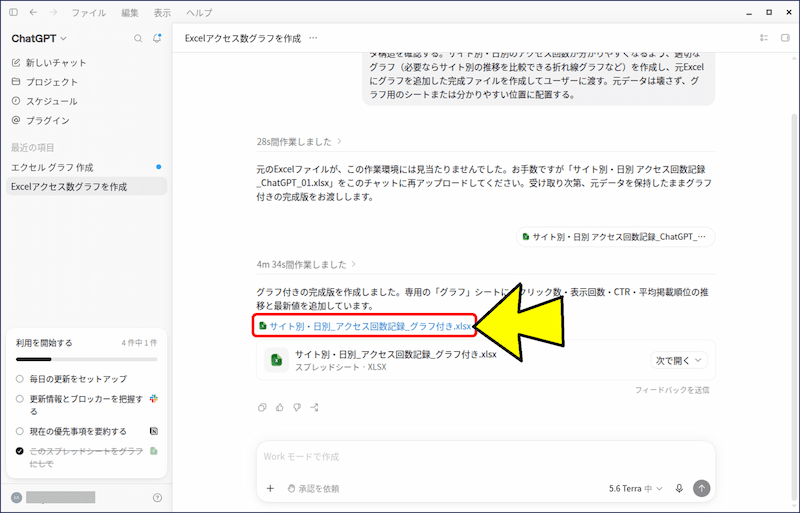Open the ヘルプ menu
The height and width of the screenshot is (513, 800).
(199, 13)
